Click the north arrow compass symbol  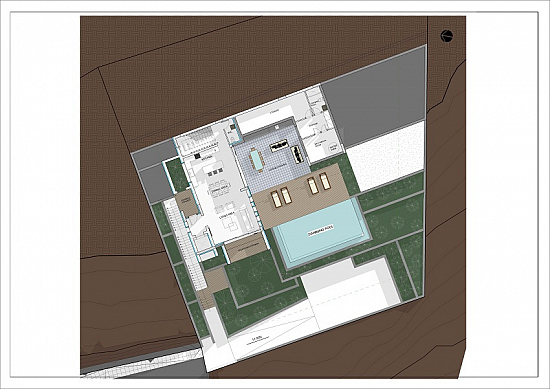tap(447, 36)
